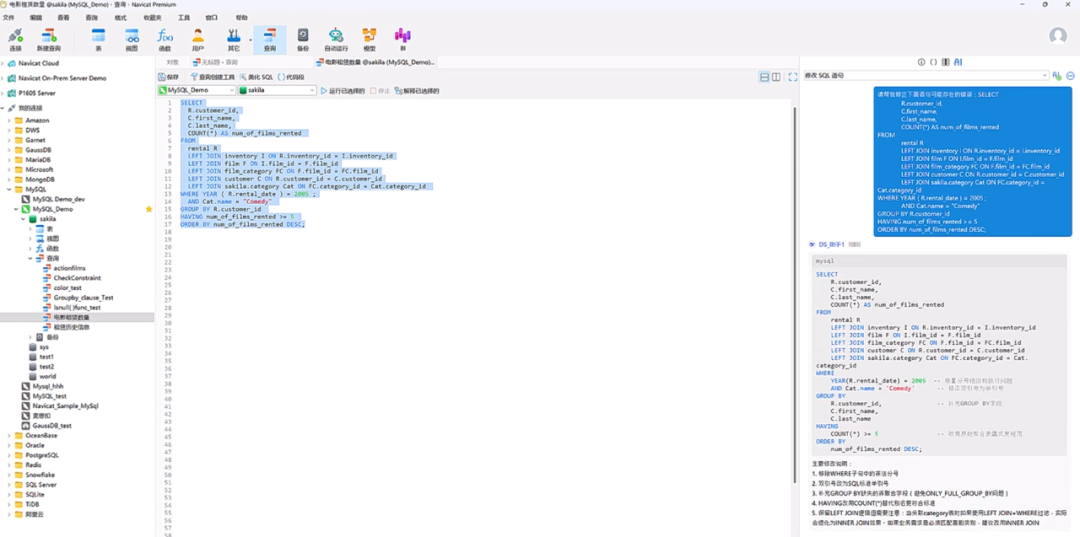Switch to horizontal split editor layout
The height and width of the screenshot is (537, 1080).
pyautogui.click(x=764, y=77)
